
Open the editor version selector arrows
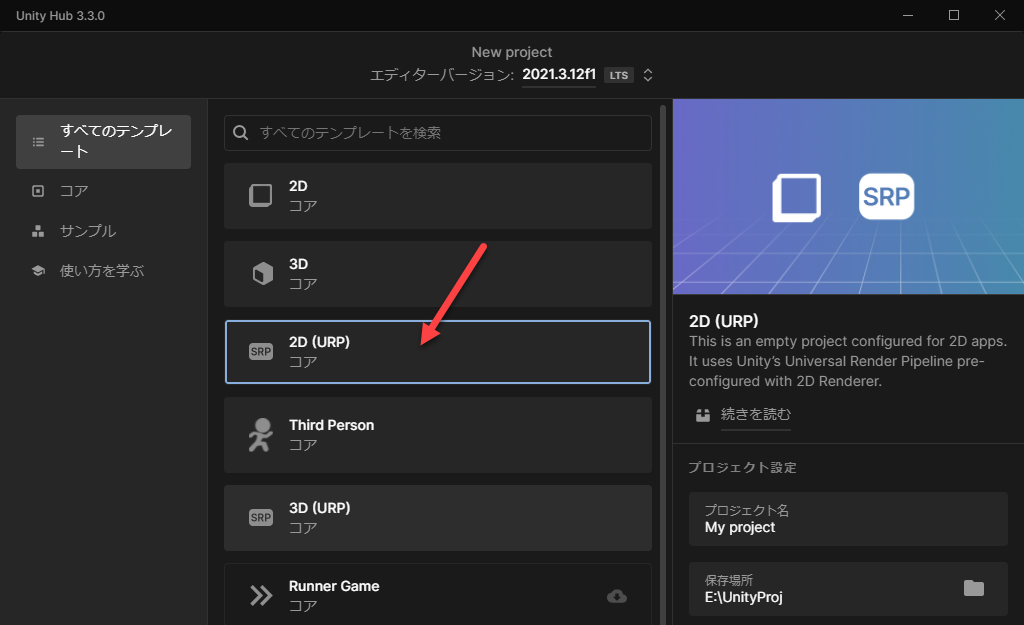[x=647, y=75]
